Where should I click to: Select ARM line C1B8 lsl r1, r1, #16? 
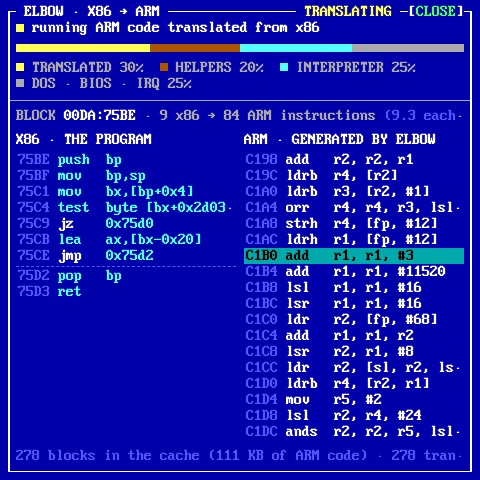point(354,287)
